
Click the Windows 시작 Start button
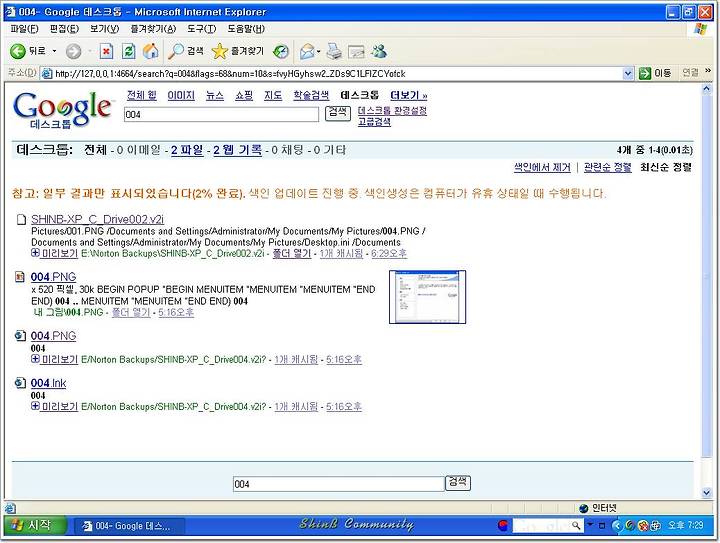[x=35, y=525]
